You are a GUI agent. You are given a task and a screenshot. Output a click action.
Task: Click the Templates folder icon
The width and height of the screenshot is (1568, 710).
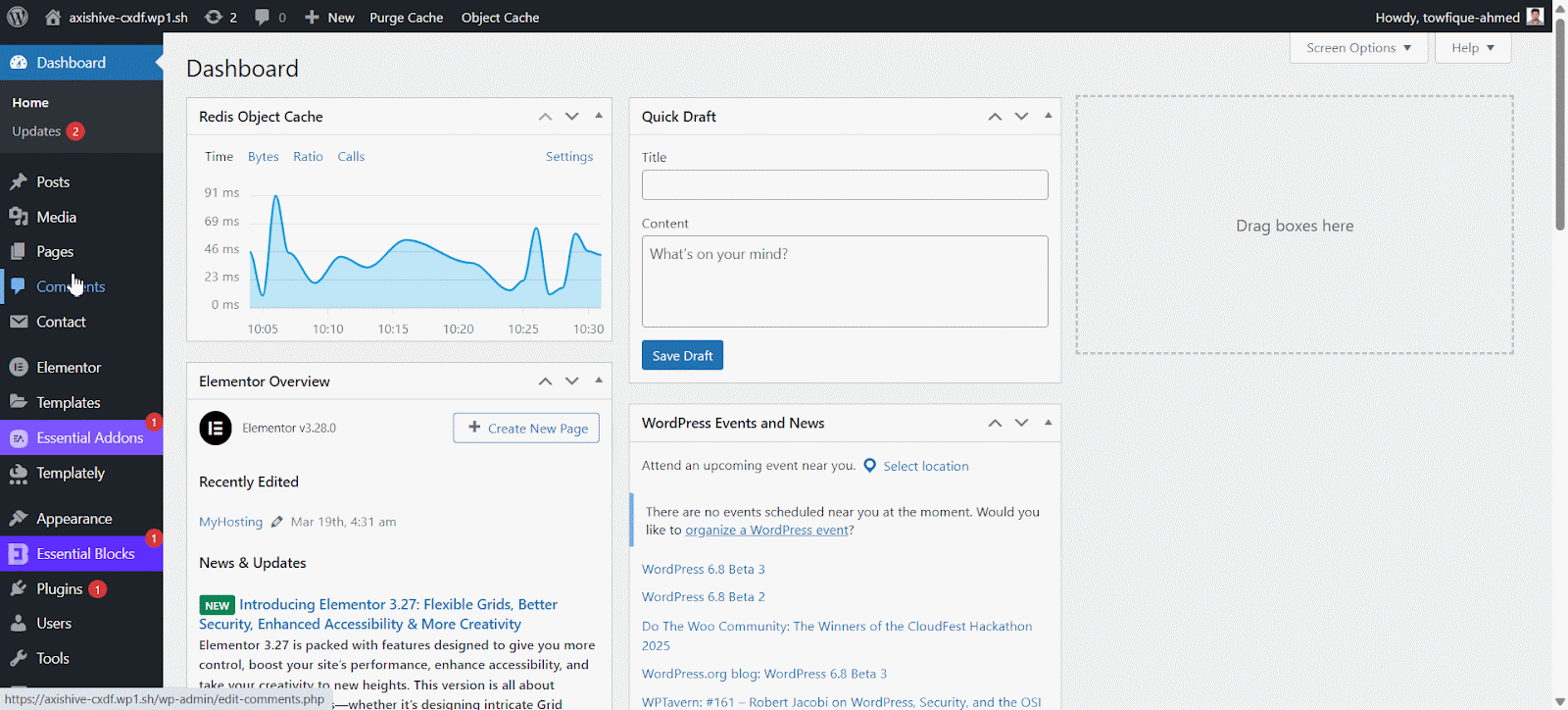pos(19,402)
